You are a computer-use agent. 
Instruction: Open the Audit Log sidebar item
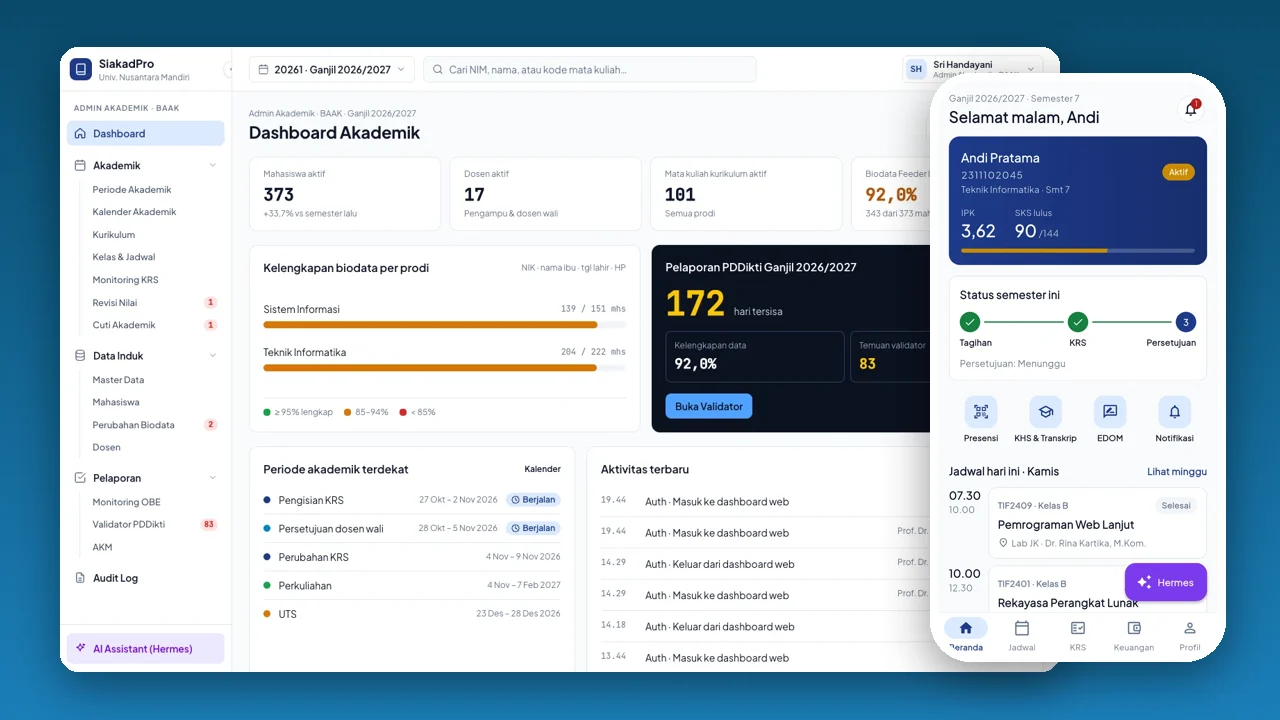(x=146, y=578)
